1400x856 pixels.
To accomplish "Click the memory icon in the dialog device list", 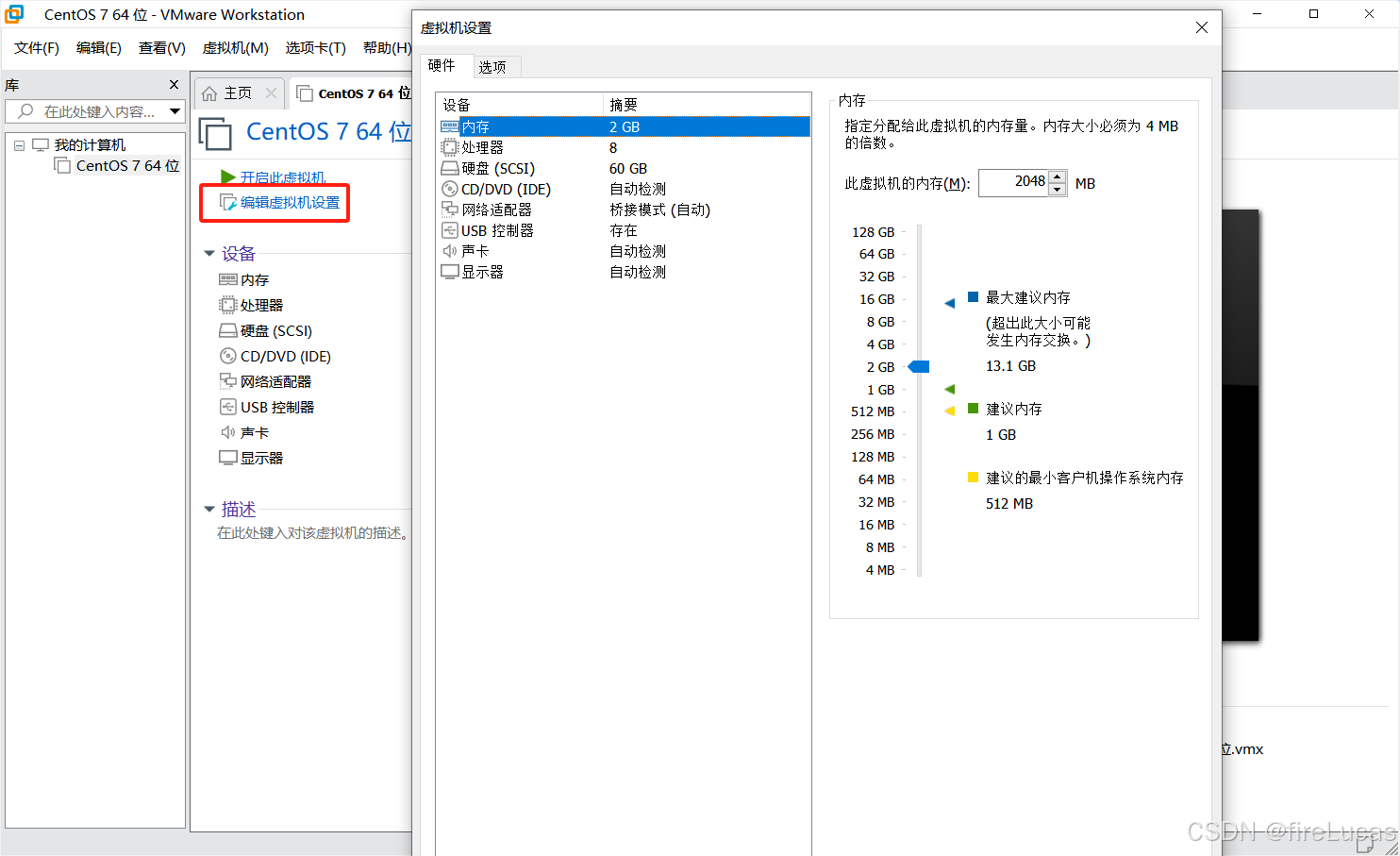I will click(450, 126).
